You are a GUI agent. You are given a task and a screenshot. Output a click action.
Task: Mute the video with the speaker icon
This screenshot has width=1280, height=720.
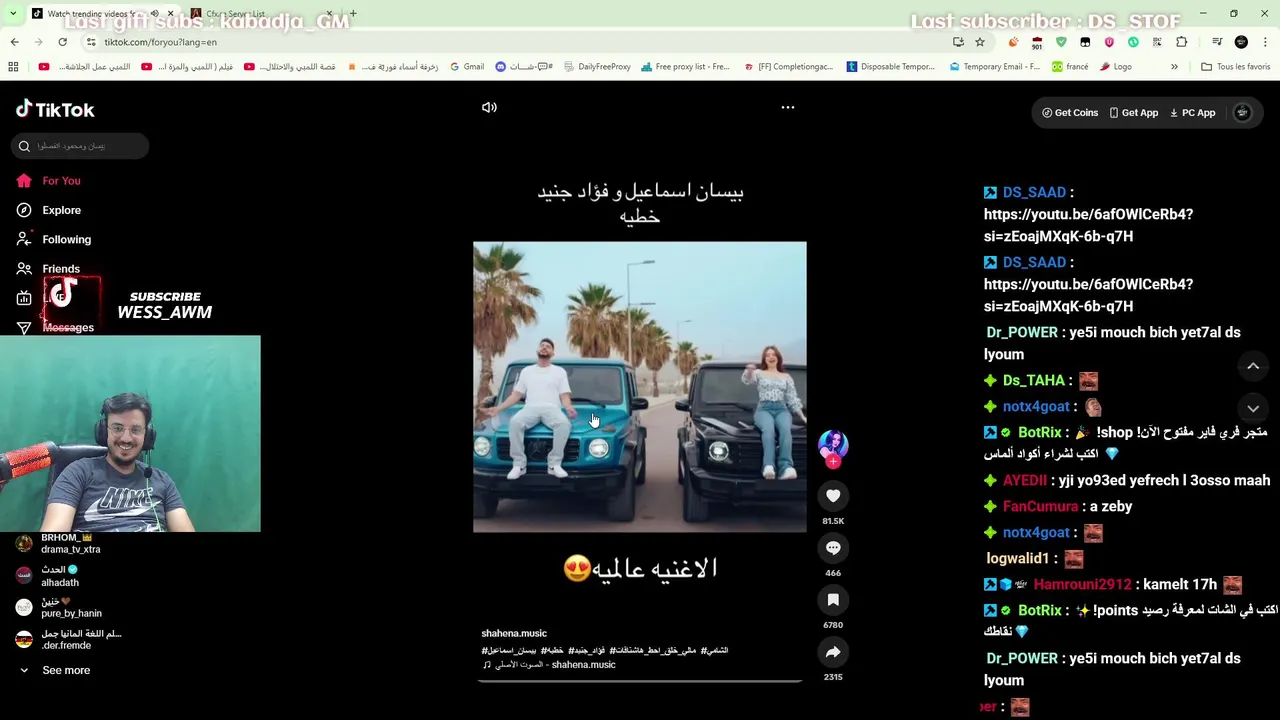pyautogui.click(x=489, y=107)
